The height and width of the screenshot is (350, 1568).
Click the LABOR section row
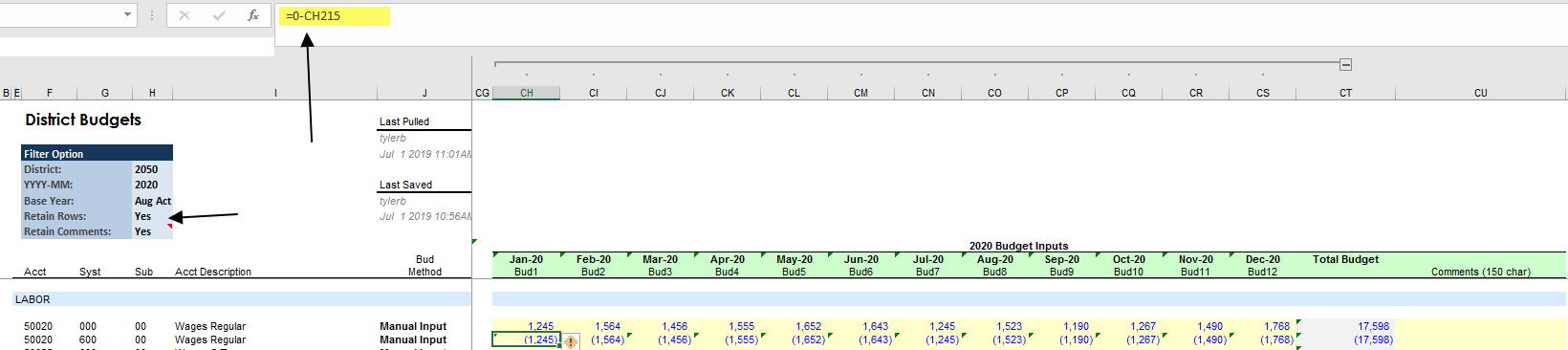[x=242, y=299]
